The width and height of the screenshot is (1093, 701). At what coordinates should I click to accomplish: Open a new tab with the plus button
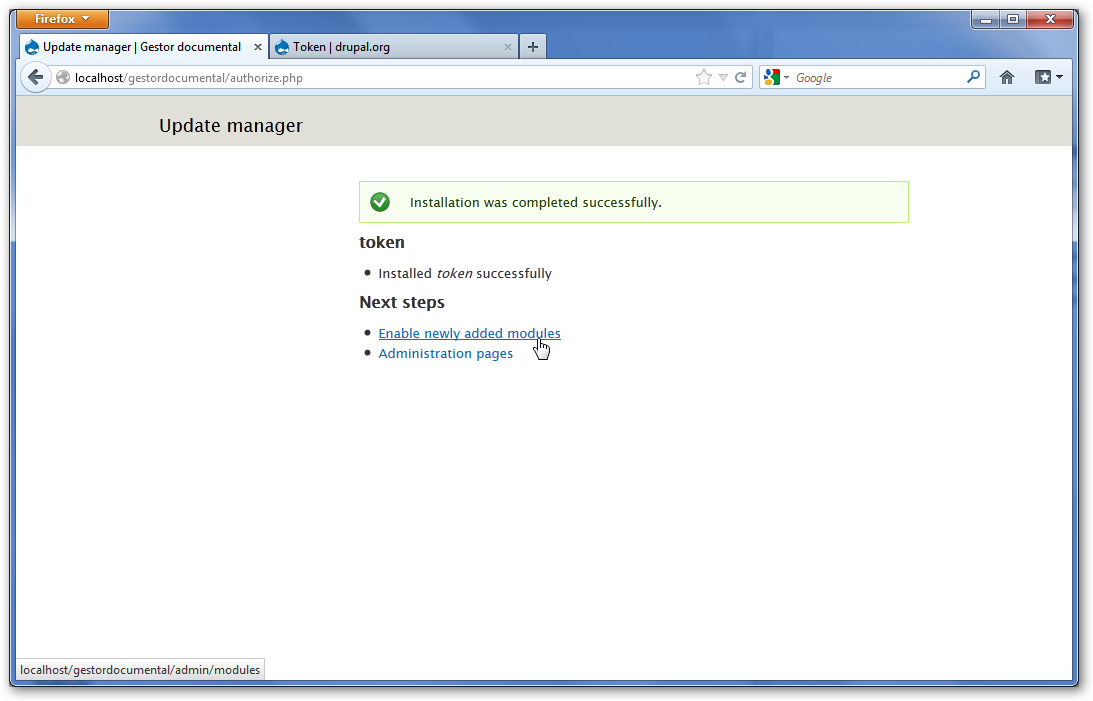point(533,47)
